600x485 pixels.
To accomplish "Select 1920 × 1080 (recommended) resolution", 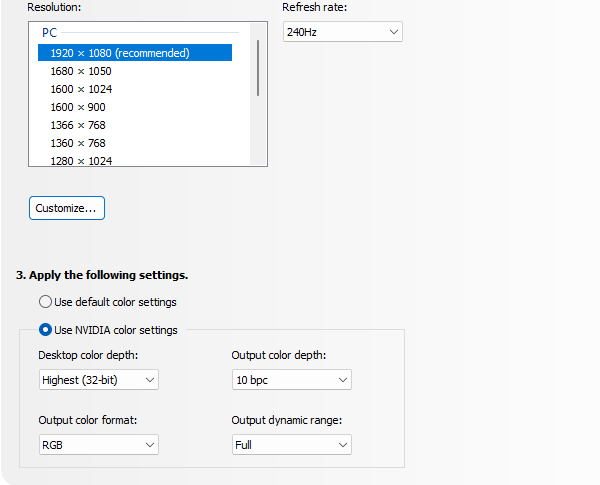I will [x=120, y=53].
